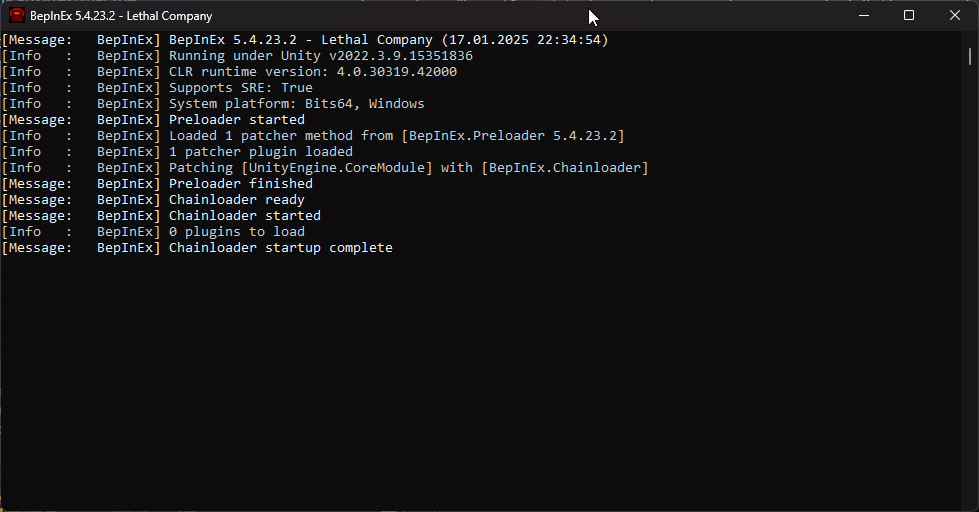
Task: Click the 'Chainloader started' message line
Action: [244, 216]
